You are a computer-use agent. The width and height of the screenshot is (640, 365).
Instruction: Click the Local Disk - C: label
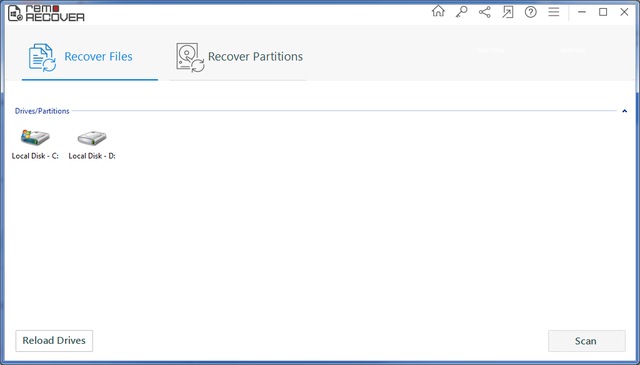pos(35,156)
